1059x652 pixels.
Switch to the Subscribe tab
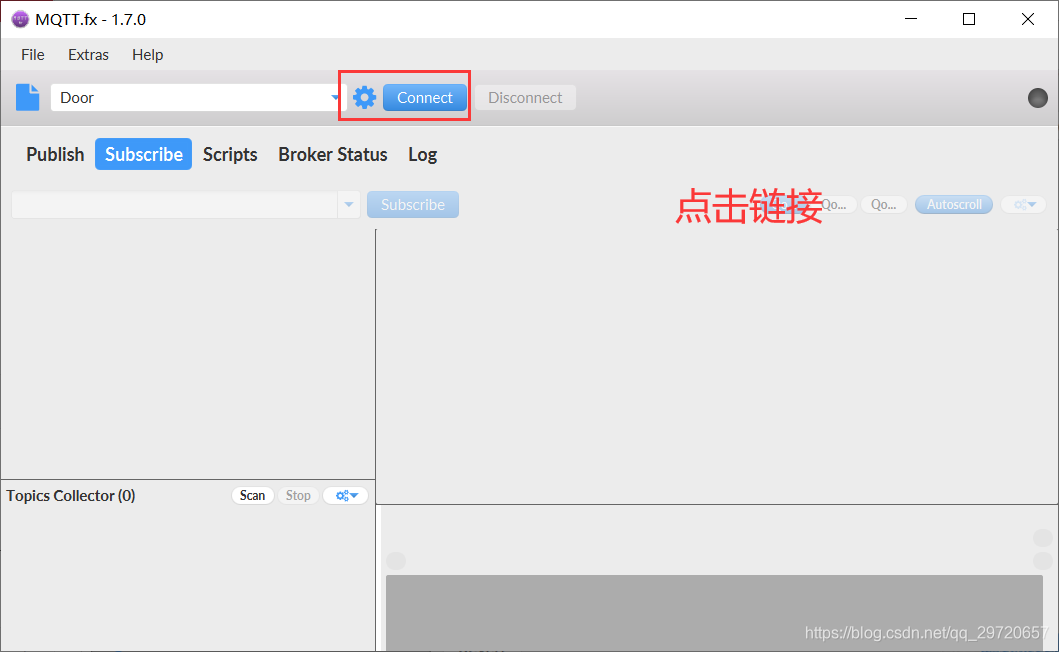(144, 154)
